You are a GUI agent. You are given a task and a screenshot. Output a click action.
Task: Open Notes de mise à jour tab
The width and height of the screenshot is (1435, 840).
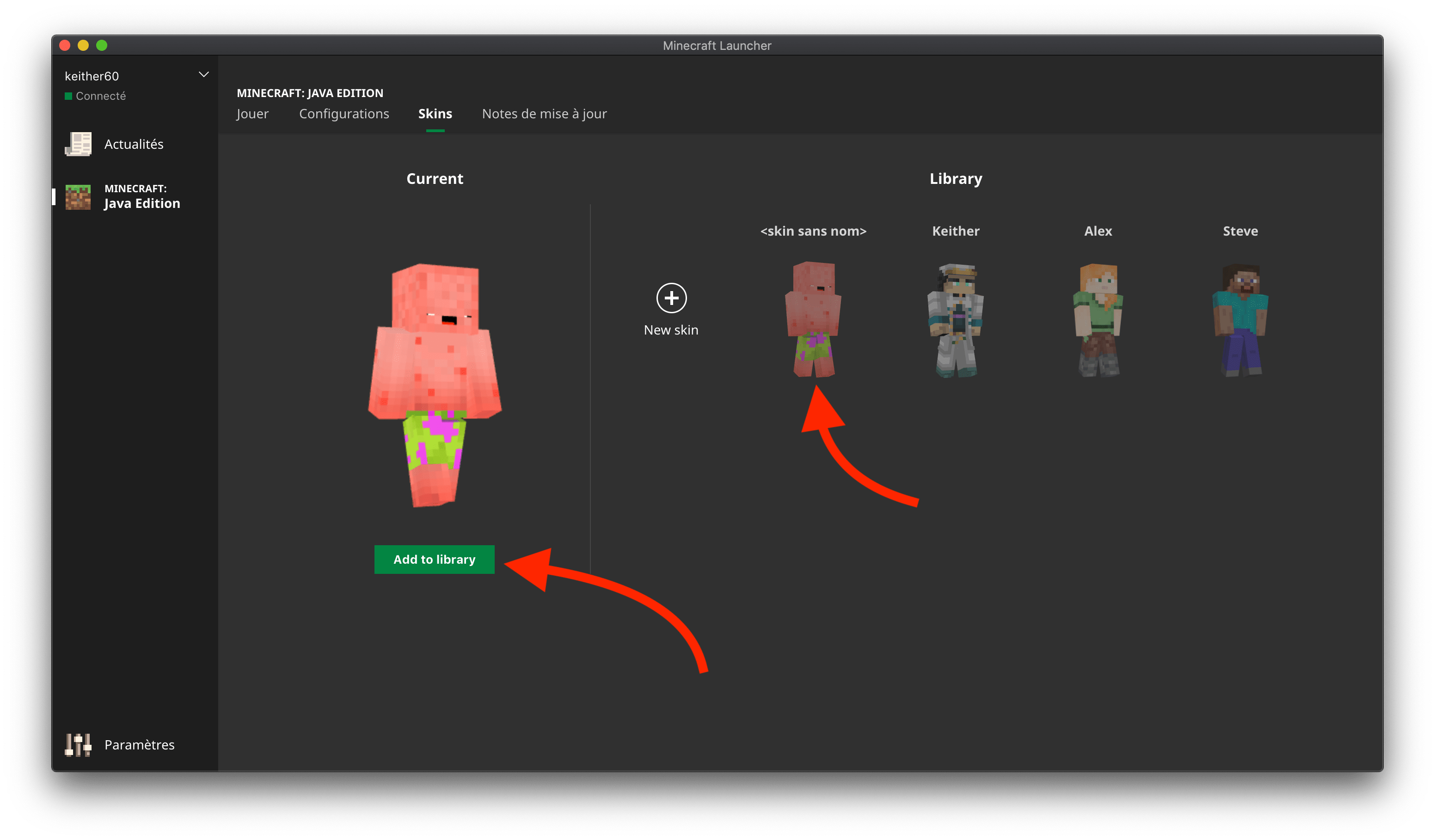545,114
